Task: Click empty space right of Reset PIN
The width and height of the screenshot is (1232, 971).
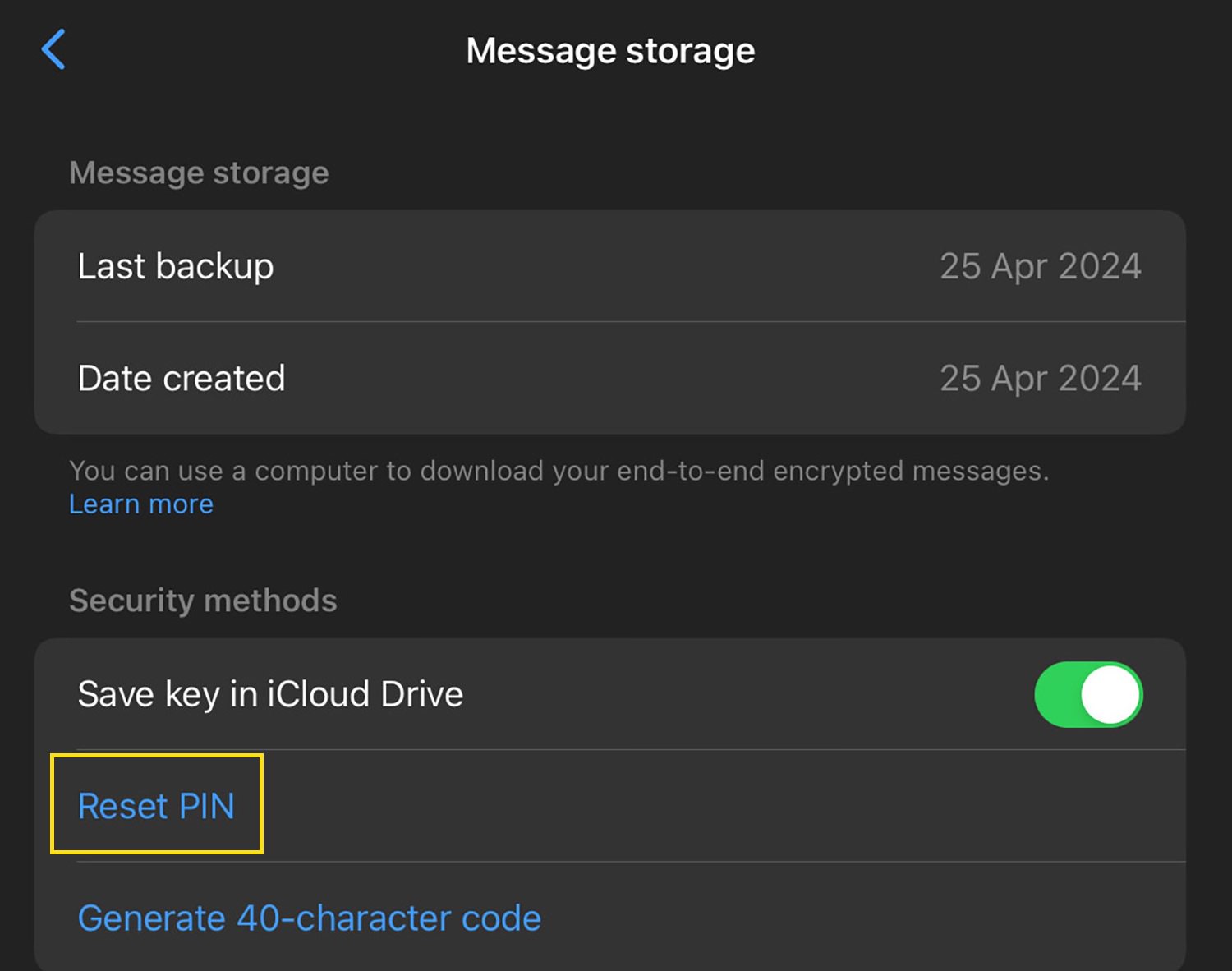Action: coord(723,806)
